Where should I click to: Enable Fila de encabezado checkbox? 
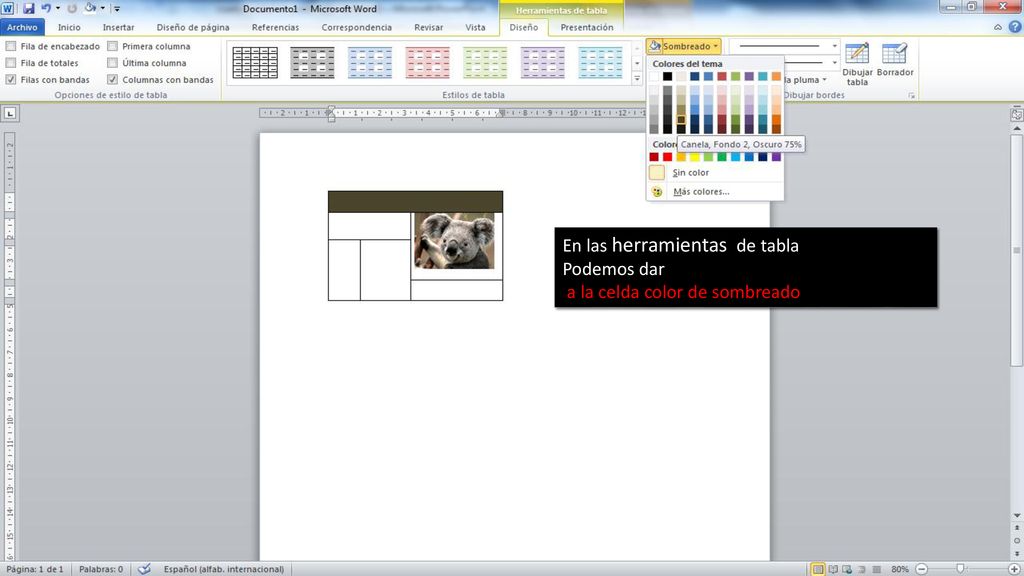pos(11,46)
